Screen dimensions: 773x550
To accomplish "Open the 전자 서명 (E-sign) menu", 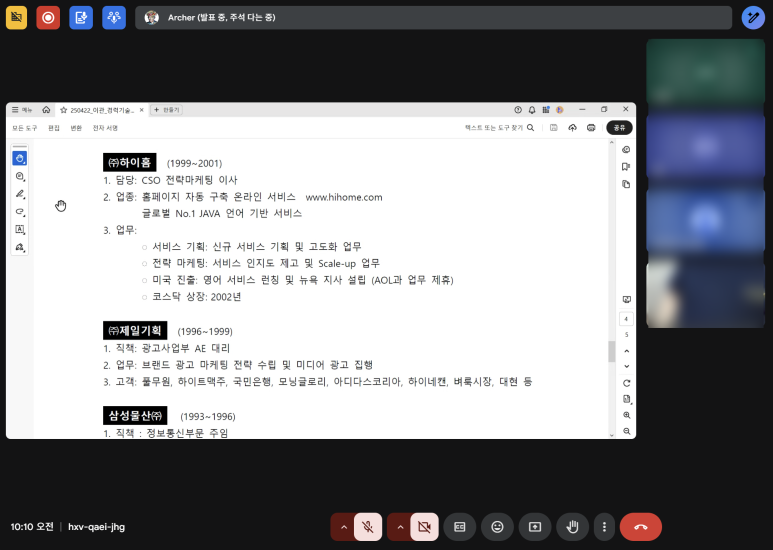I will pyautogui.click(x=105, y=128).
